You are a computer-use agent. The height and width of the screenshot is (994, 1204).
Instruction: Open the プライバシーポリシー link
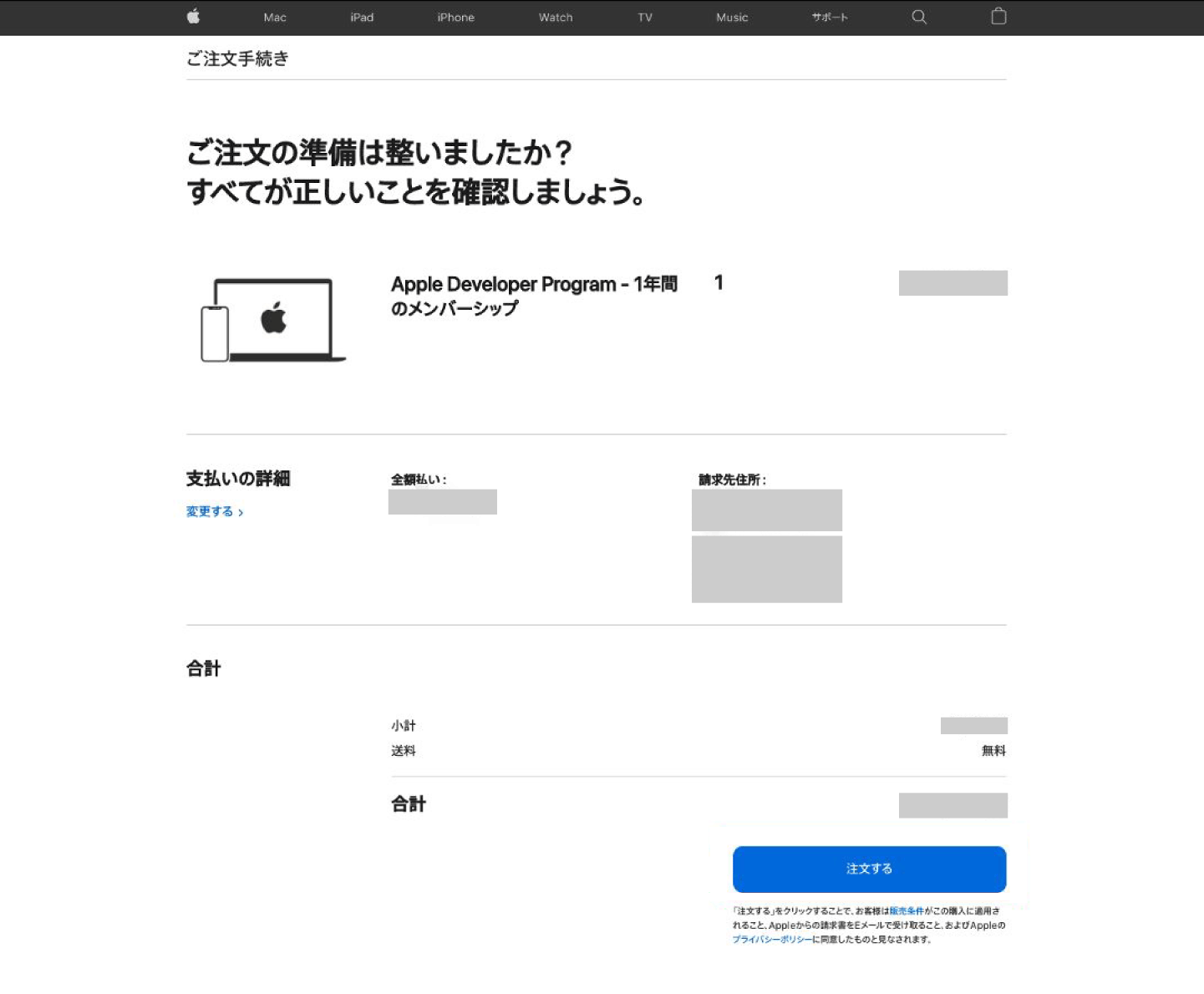click(x=772, y=940)
